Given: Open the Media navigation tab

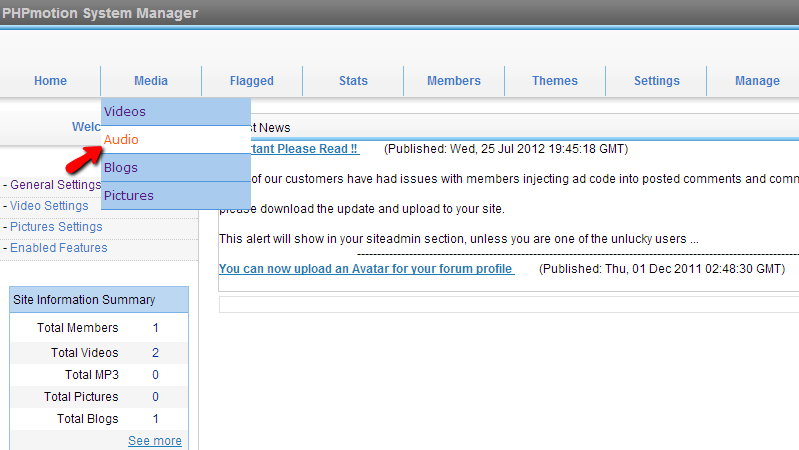Looking at the screenshot, I should [x=151, y=81].
